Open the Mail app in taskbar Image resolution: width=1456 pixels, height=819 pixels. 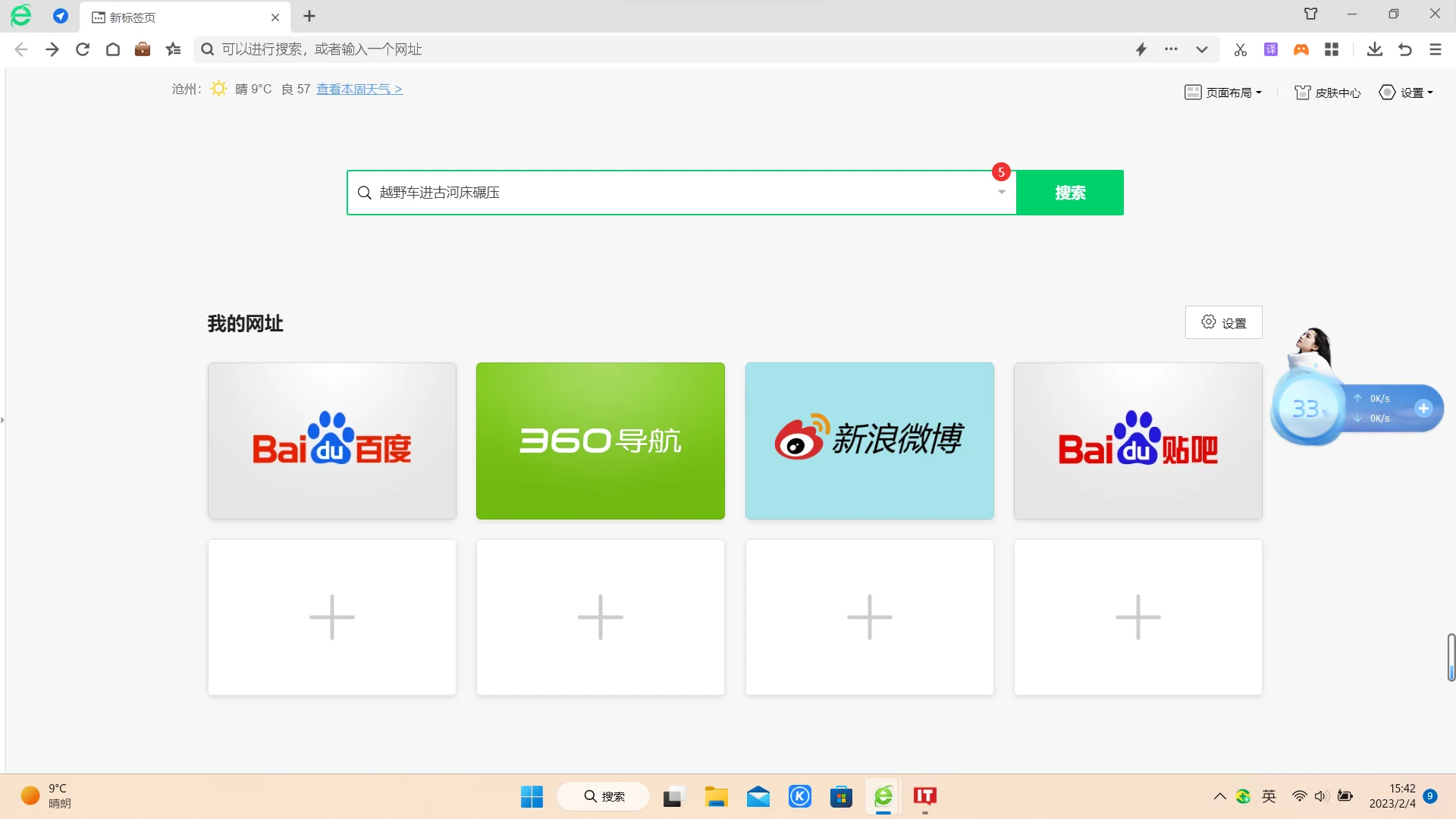tap(758, 796)
